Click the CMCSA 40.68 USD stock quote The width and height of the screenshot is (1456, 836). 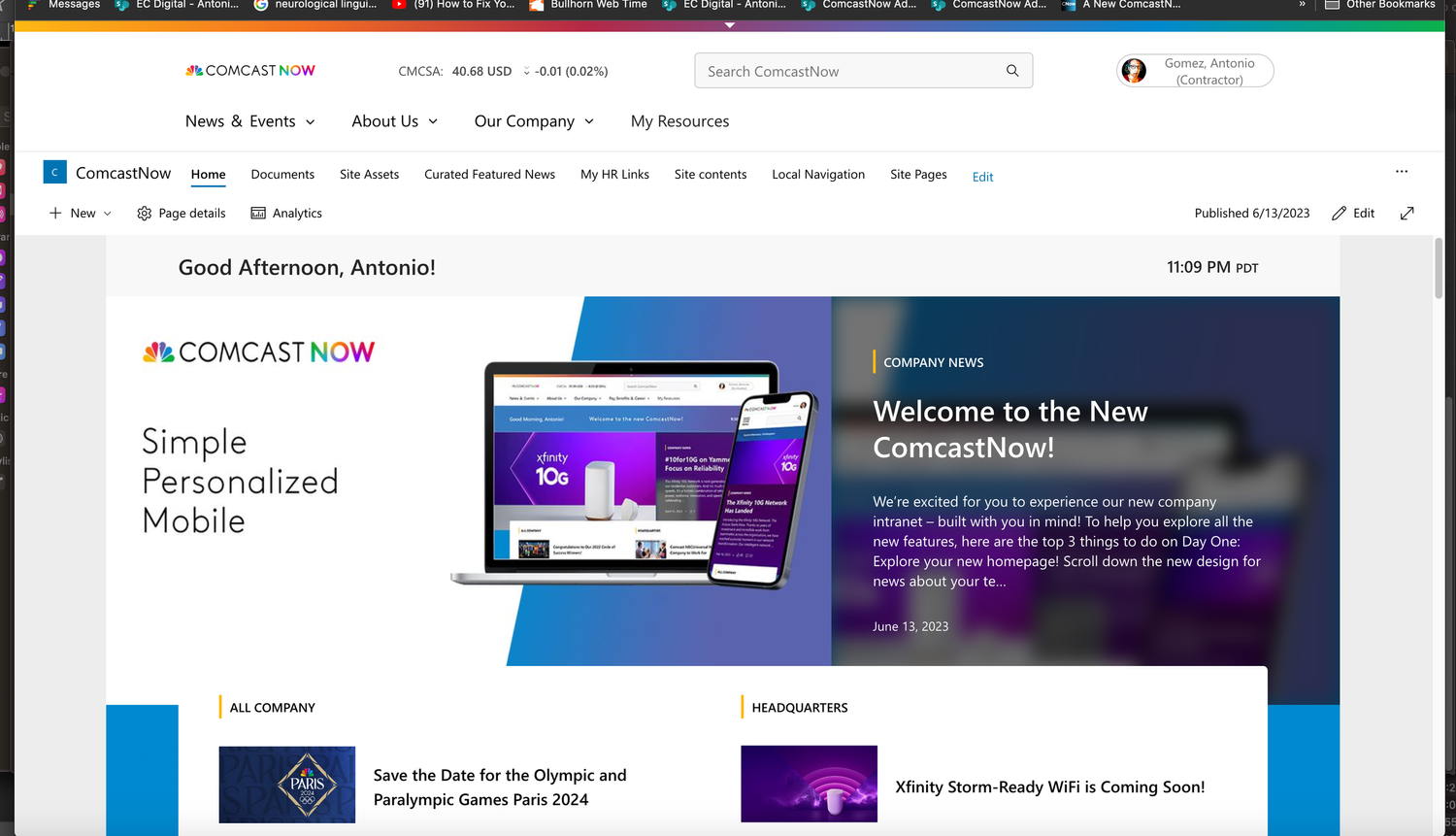click(x=455, y=72)
